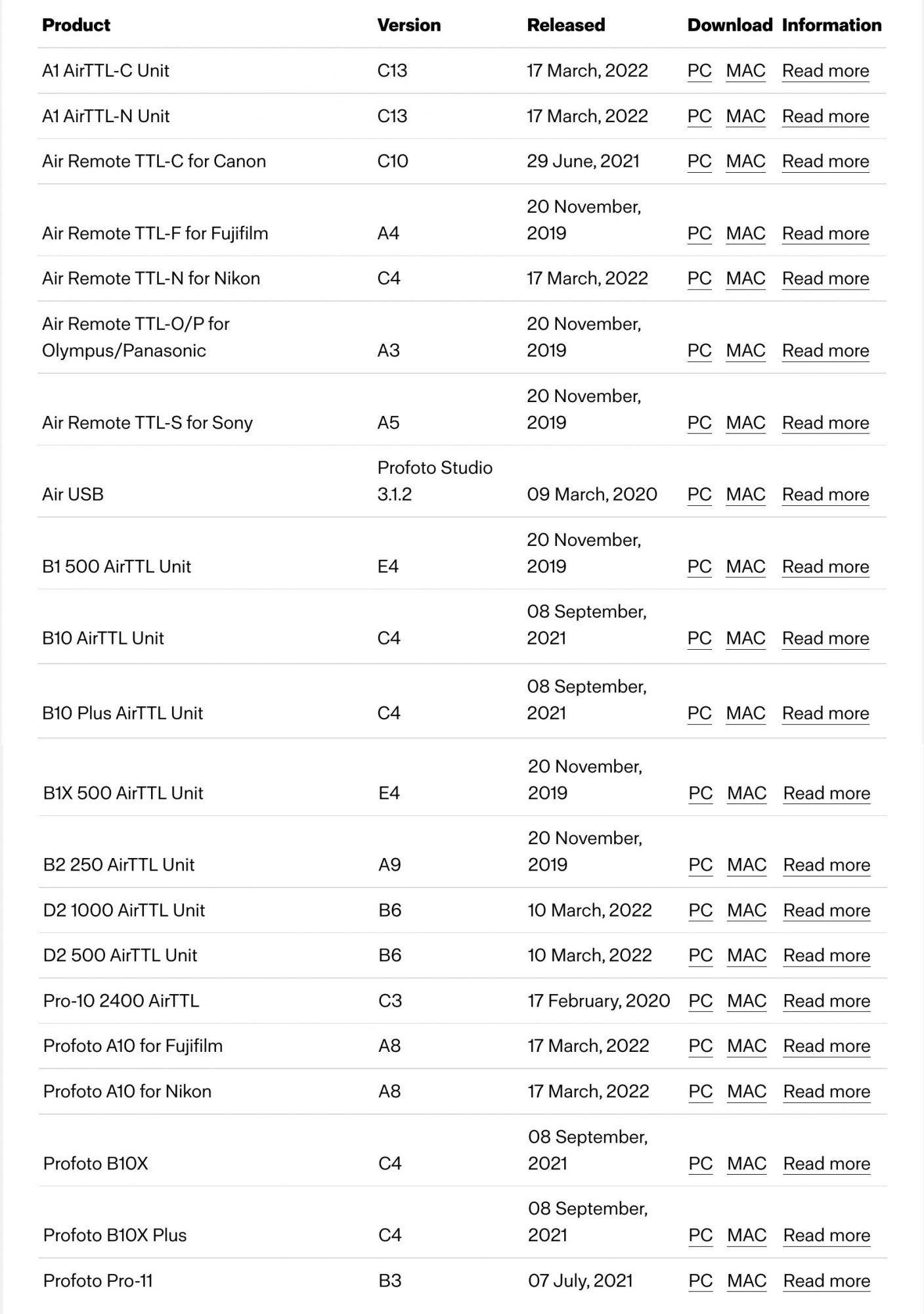Open Read more for B1X 500 AirTTL Unit
This screenshot has width=924, height=1314.
827,793
